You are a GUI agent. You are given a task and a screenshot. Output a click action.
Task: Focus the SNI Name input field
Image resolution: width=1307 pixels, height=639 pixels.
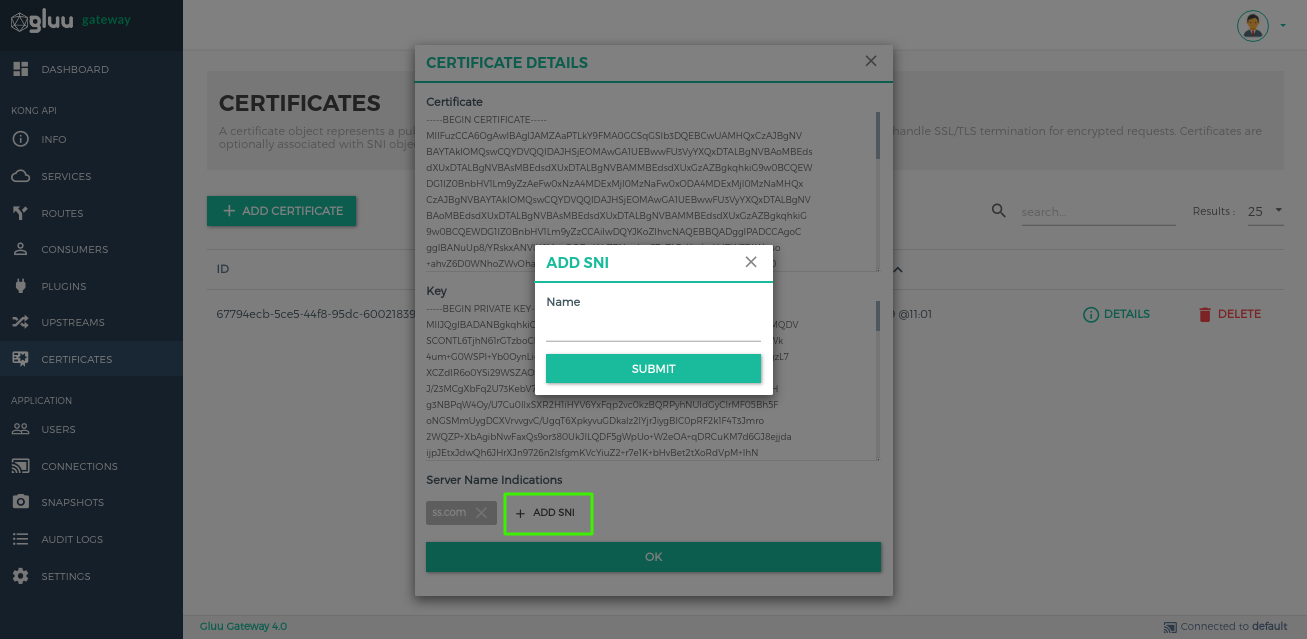coord(653,329)
